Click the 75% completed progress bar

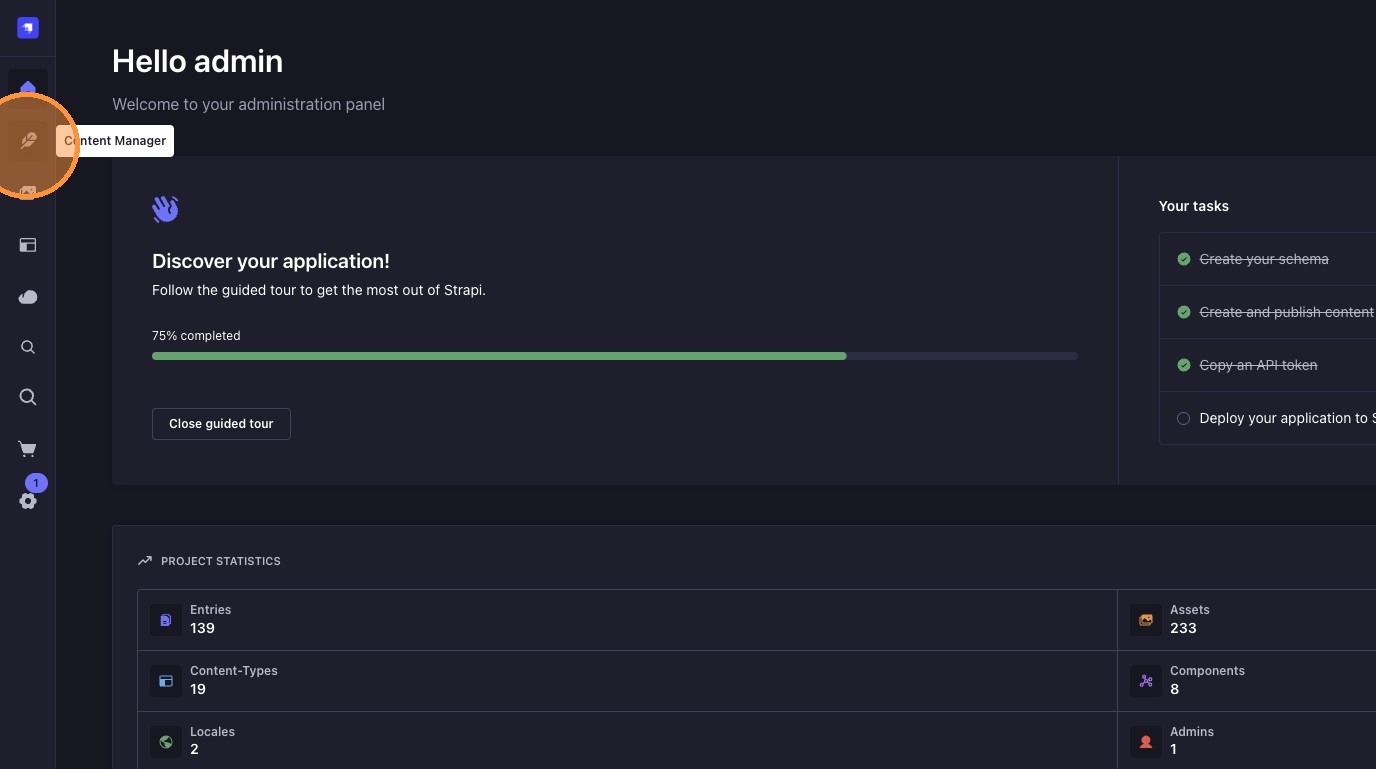(x=615, y=356)
